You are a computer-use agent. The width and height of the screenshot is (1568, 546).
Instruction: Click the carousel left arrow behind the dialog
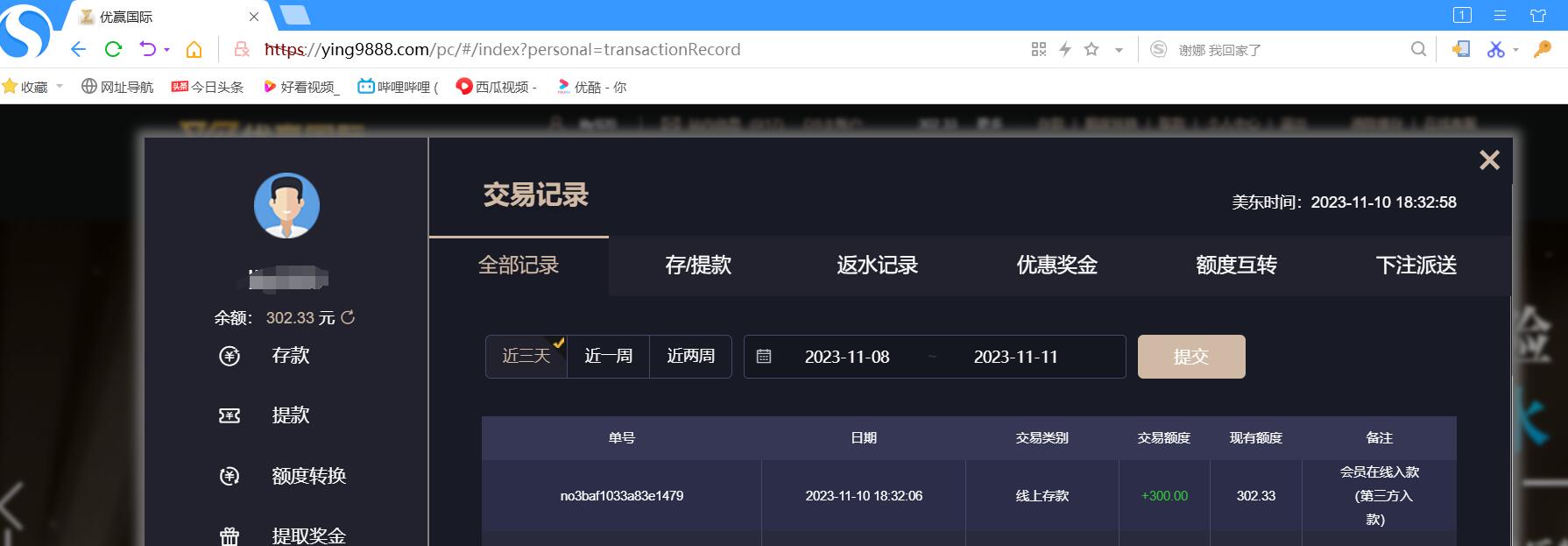pyautogui.click(x=12, y=508)
